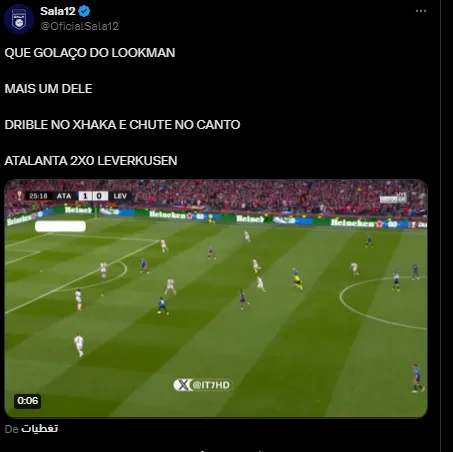Image resolution: width=453 pixels, height=452 pixels.
Task: Click the @IT7HD watermark text in the video
Action: [211, 385]
